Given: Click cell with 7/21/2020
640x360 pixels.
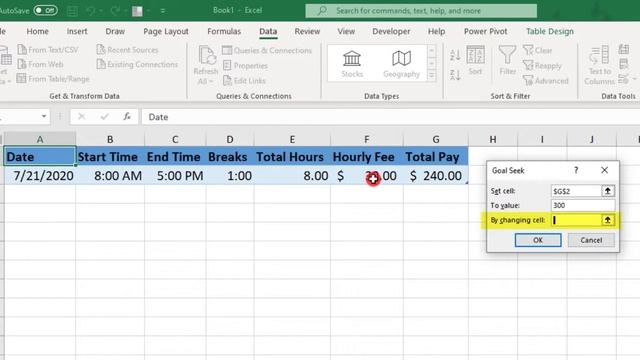Looking at the screenshot, I should 40,176.
